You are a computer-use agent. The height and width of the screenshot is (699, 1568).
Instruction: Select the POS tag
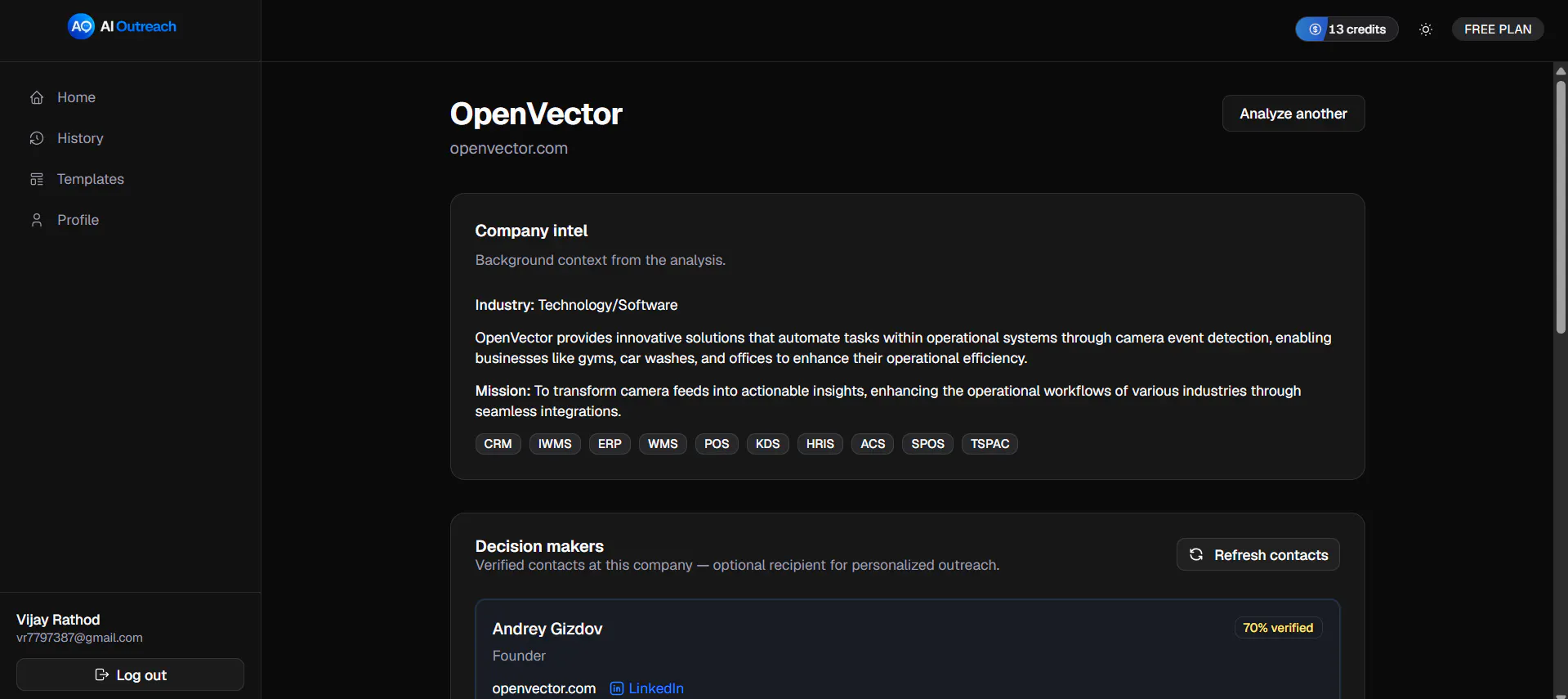(x=717, y=444)
